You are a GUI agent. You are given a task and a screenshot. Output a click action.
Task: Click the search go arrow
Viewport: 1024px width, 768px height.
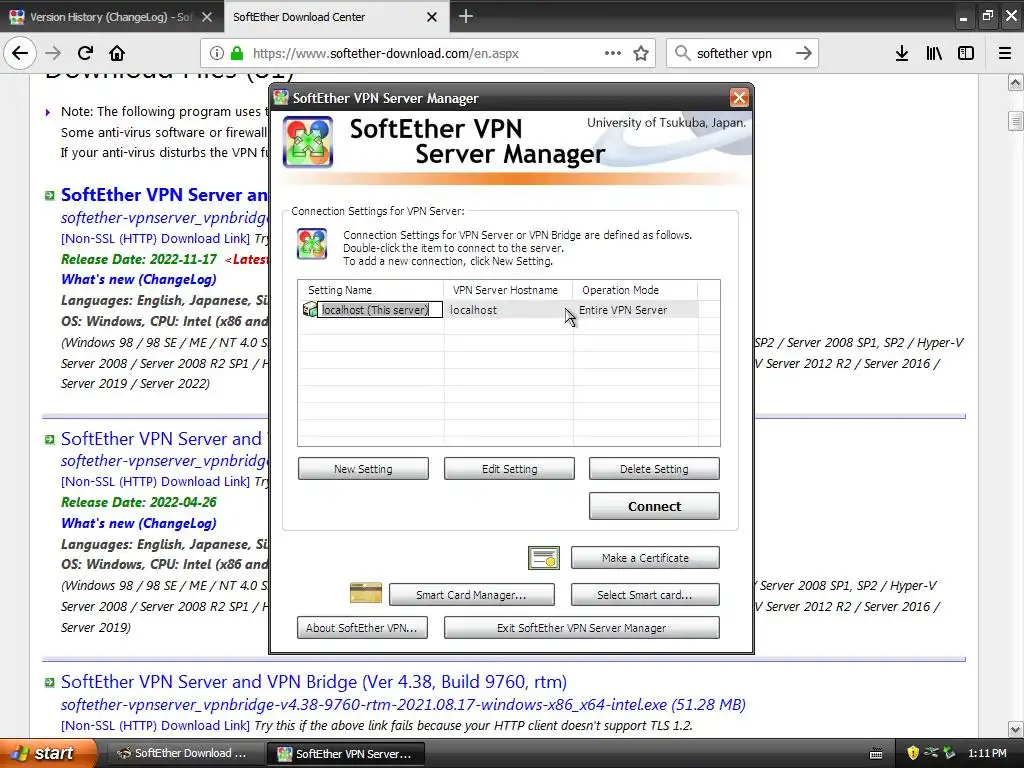tap(804, 53)
